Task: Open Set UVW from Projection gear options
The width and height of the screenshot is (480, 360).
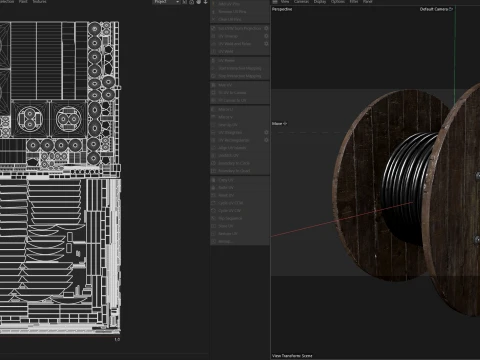Action: (266, 28)
